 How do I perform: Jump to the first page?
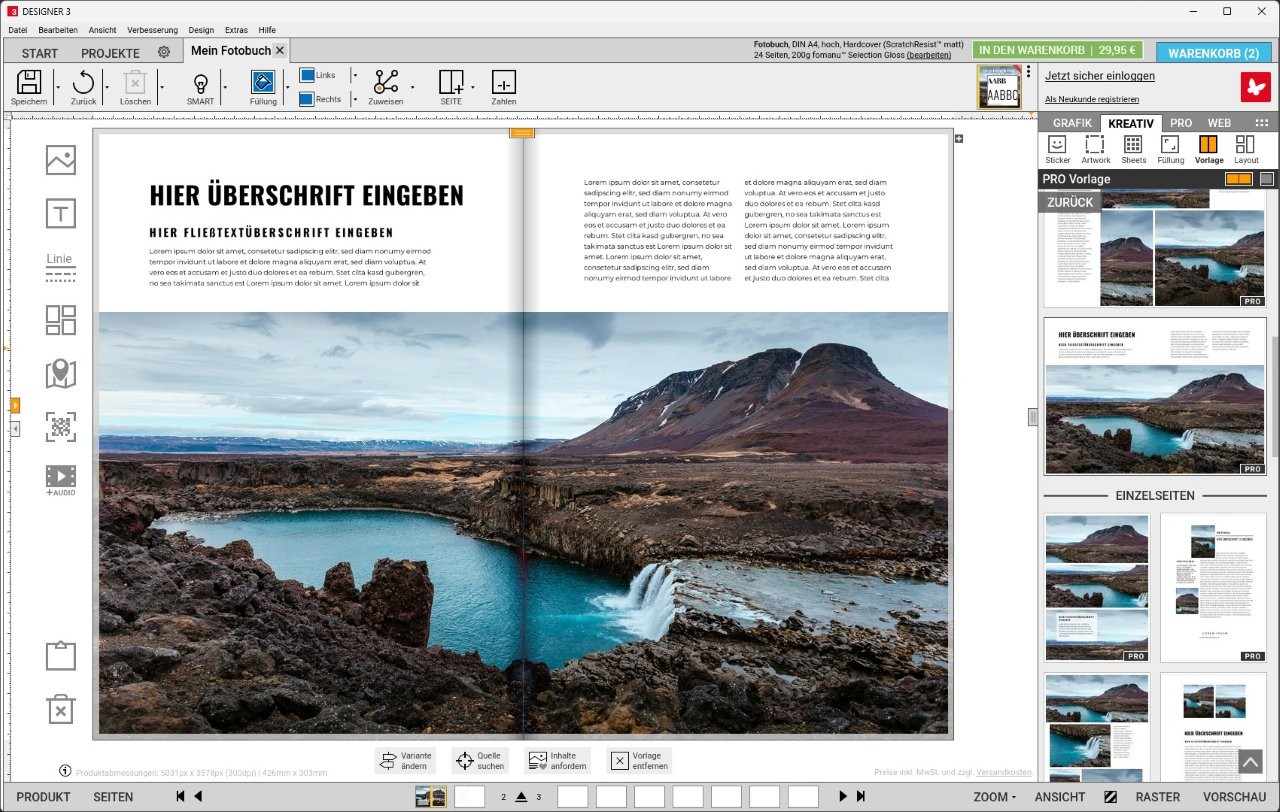tap(181, 796)
